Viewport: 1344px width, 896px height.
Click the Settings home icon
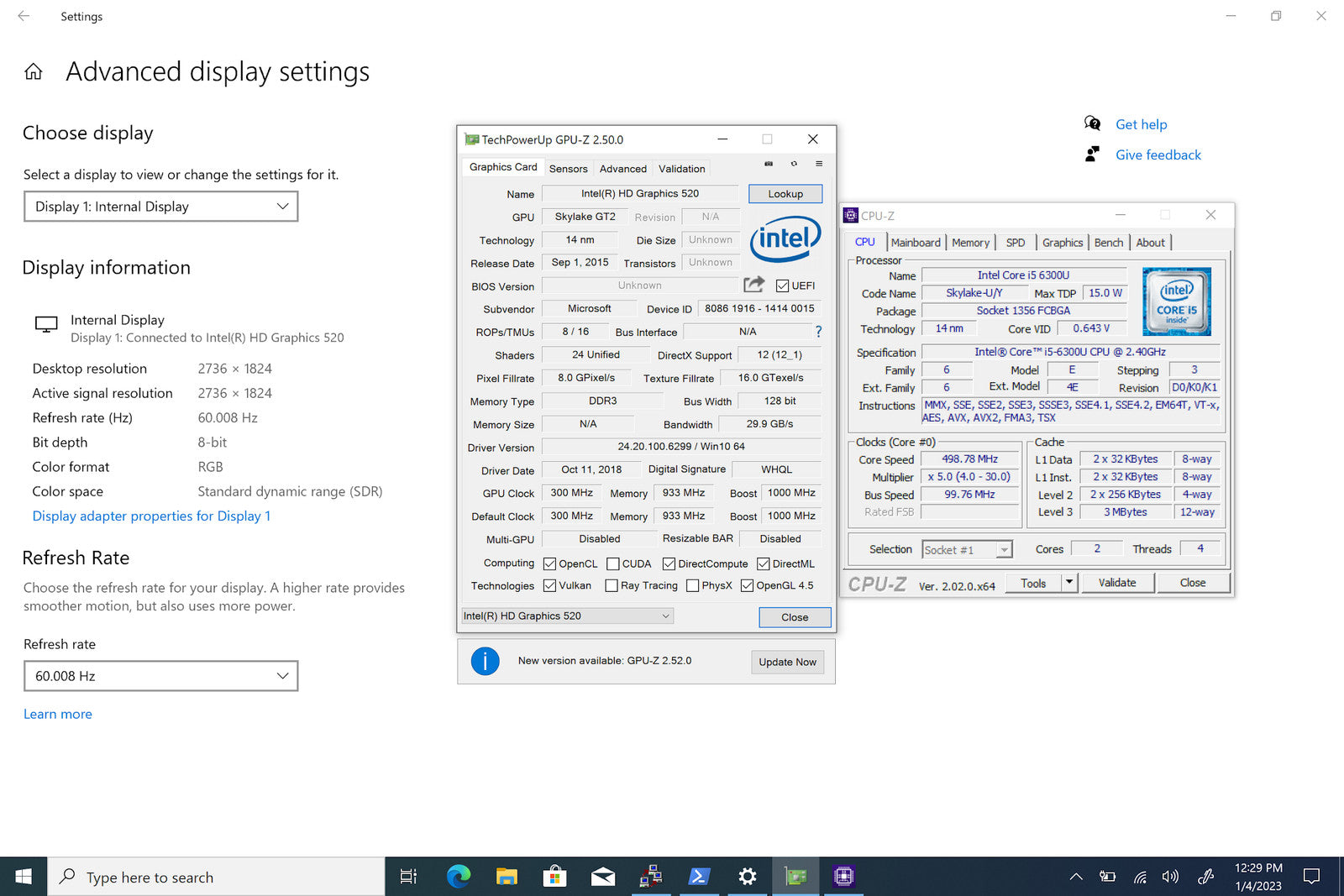tap(34, 71)
